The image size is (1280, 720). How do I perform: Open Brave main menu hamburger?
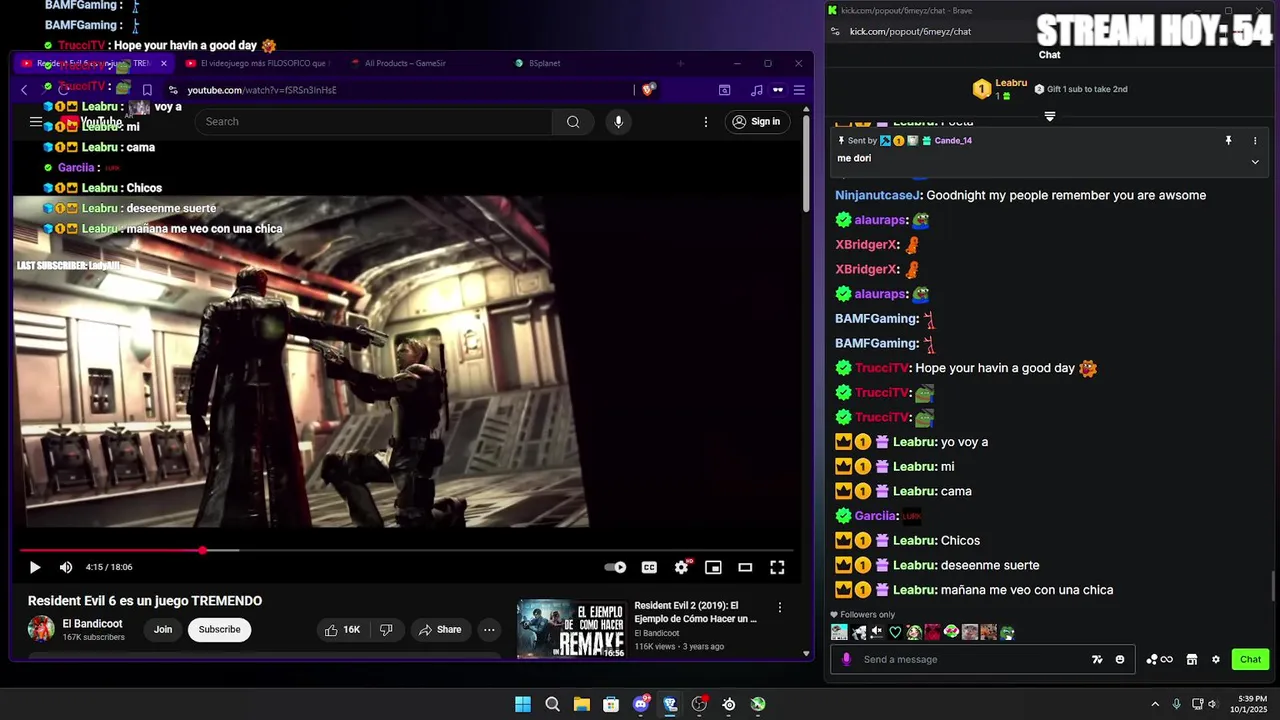tap(799, 90)
